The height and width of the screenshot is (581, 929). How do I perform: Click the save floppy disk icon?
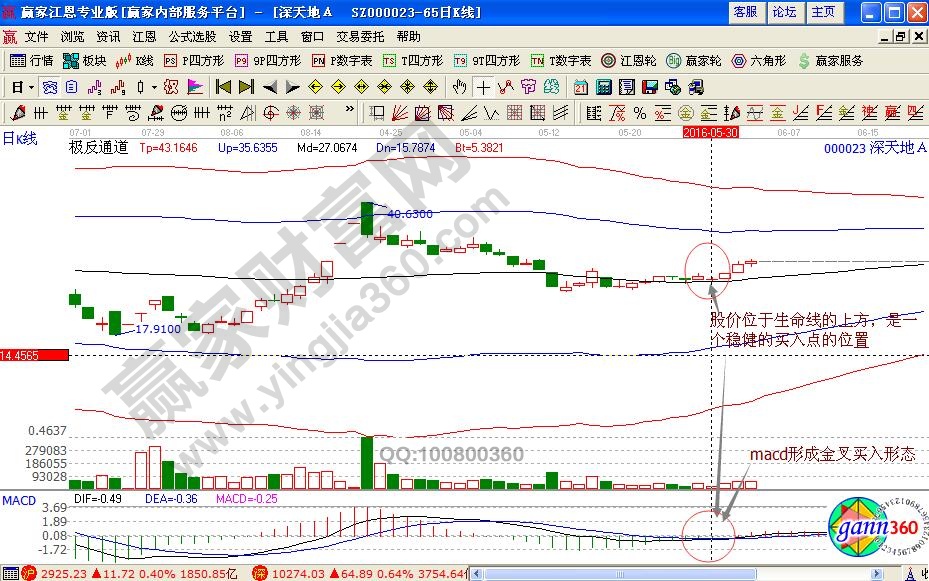point(649,86)
